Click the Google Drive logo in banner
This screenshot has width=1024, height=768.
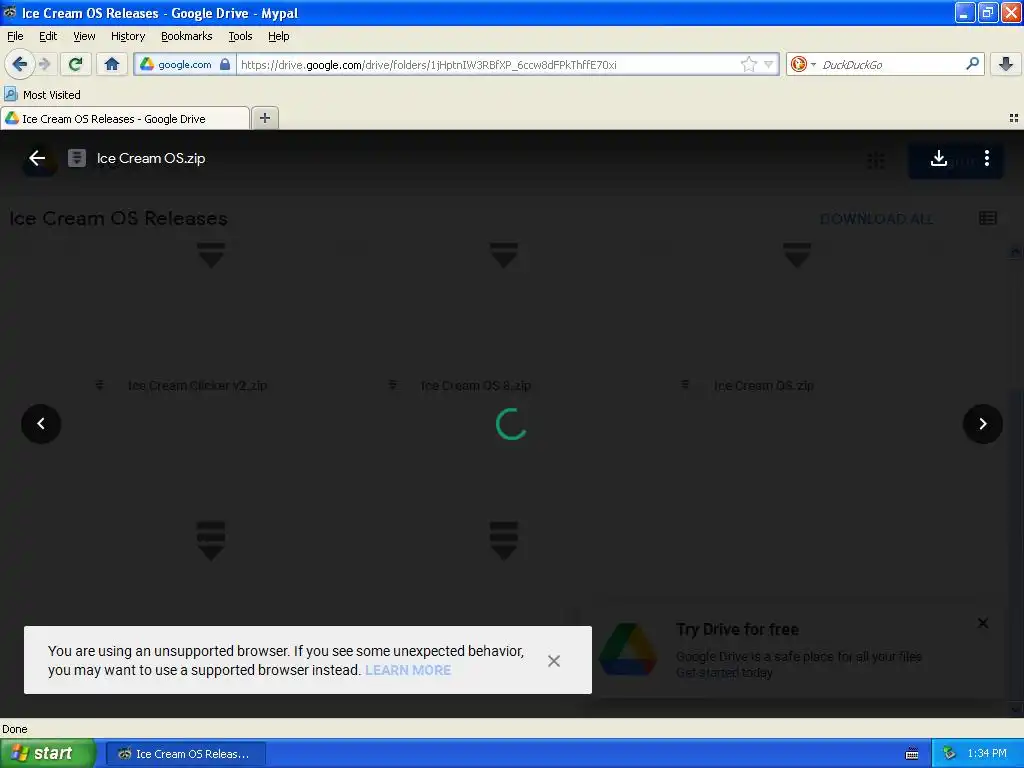(x=628, y=649)
